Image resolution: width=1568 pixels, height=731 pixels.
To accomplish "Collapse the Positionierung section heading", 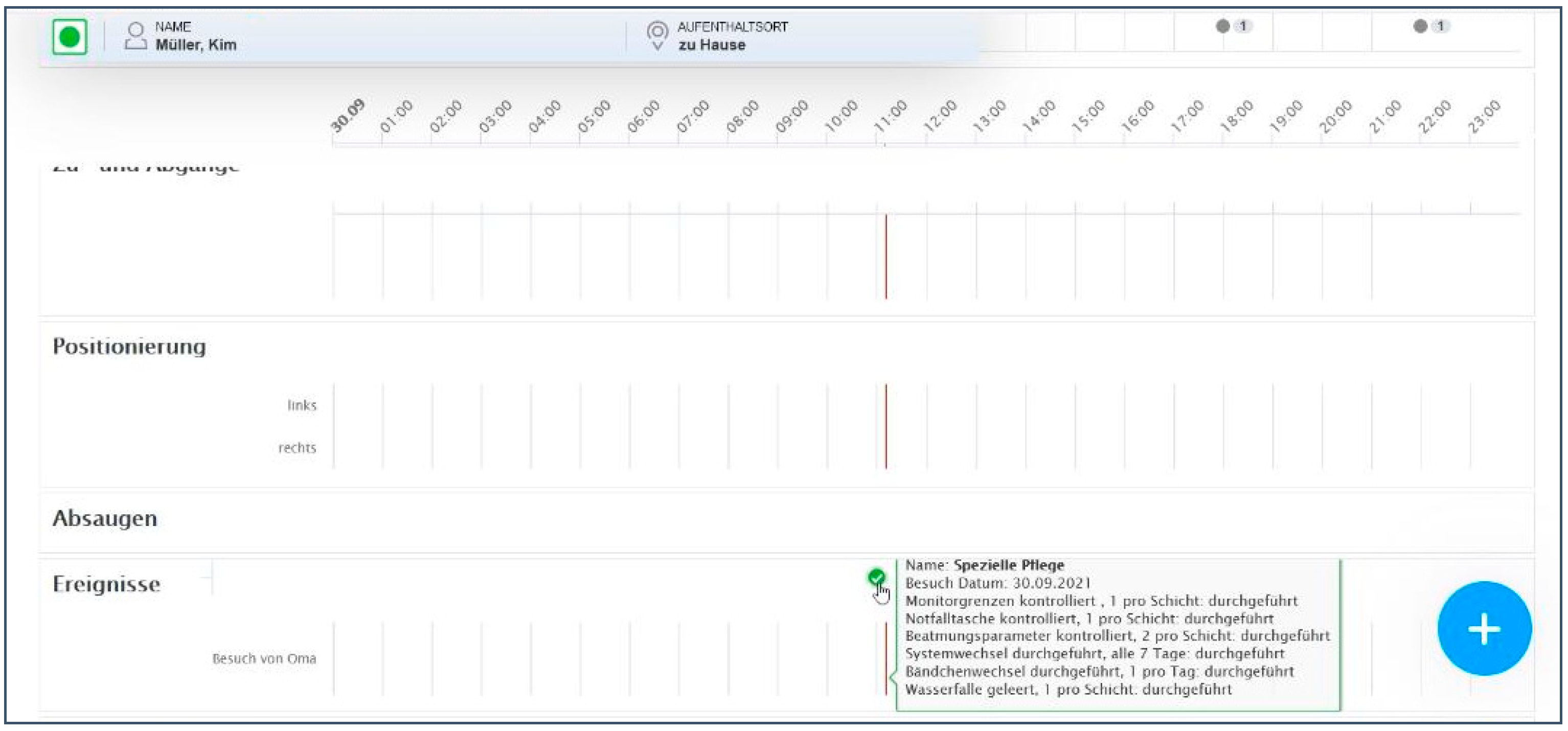I will [129, 346].
